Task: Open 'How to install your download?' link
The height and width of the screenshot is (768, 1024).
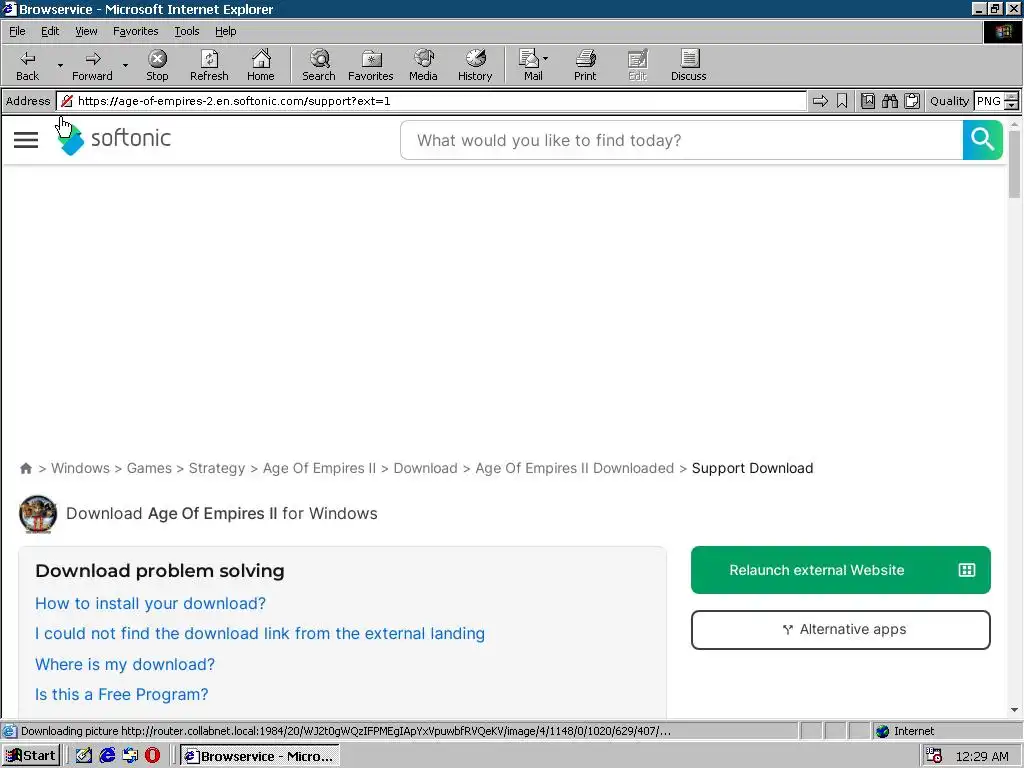Action: coord(150,603)
